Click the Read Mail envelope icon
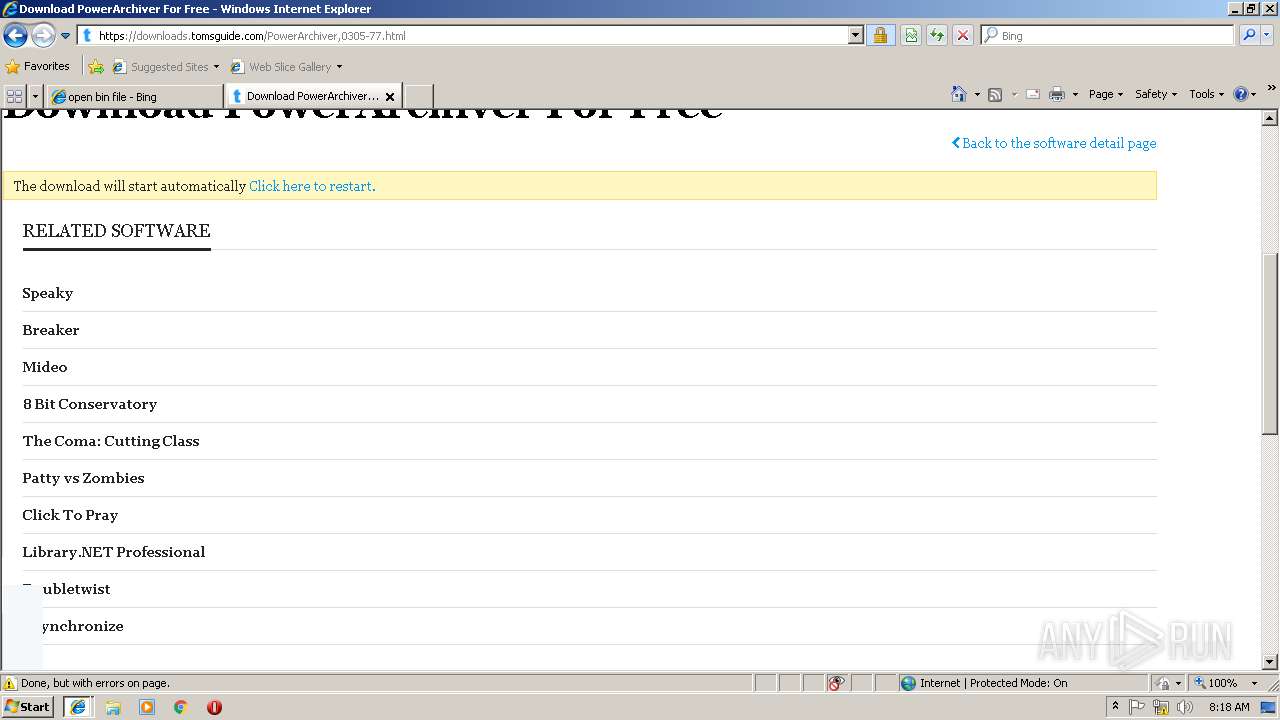1280x720 pixels. pos(1033,94)
